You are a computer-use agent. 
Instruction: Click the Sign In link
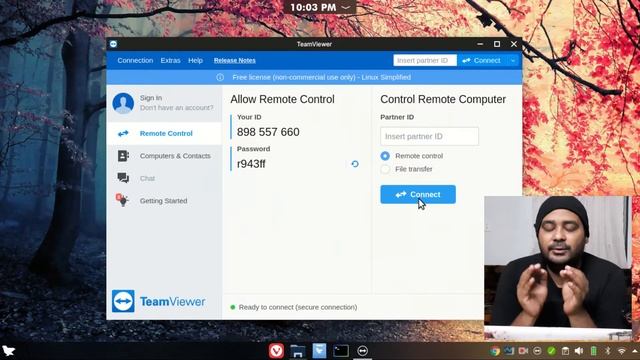pyautogui.click(x=151, y=98)
